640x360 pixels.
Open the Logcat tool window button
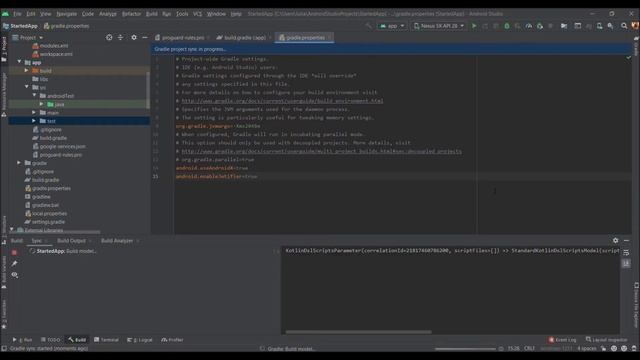(140, 340)
